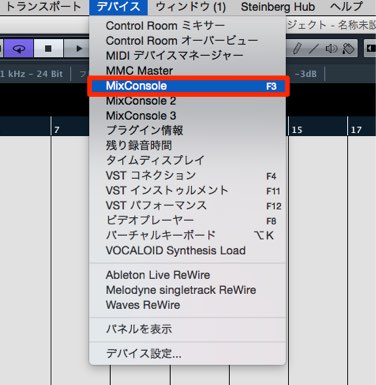
Task: Choose MMC Master from the menu
Action: 187,71
